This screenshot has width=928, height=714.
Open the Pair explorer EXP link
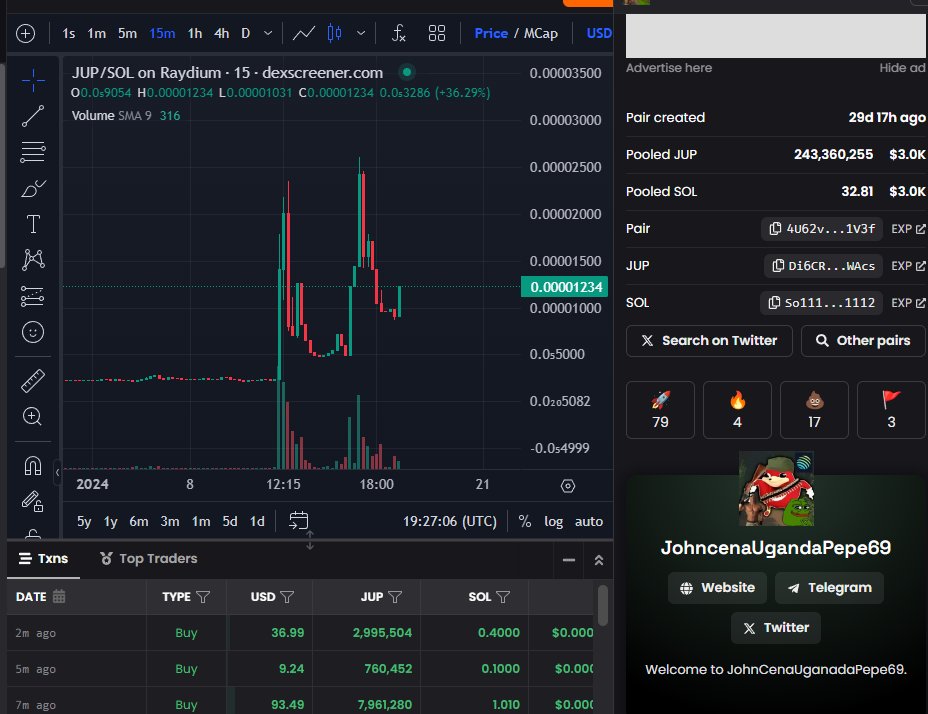coord(908,229)
